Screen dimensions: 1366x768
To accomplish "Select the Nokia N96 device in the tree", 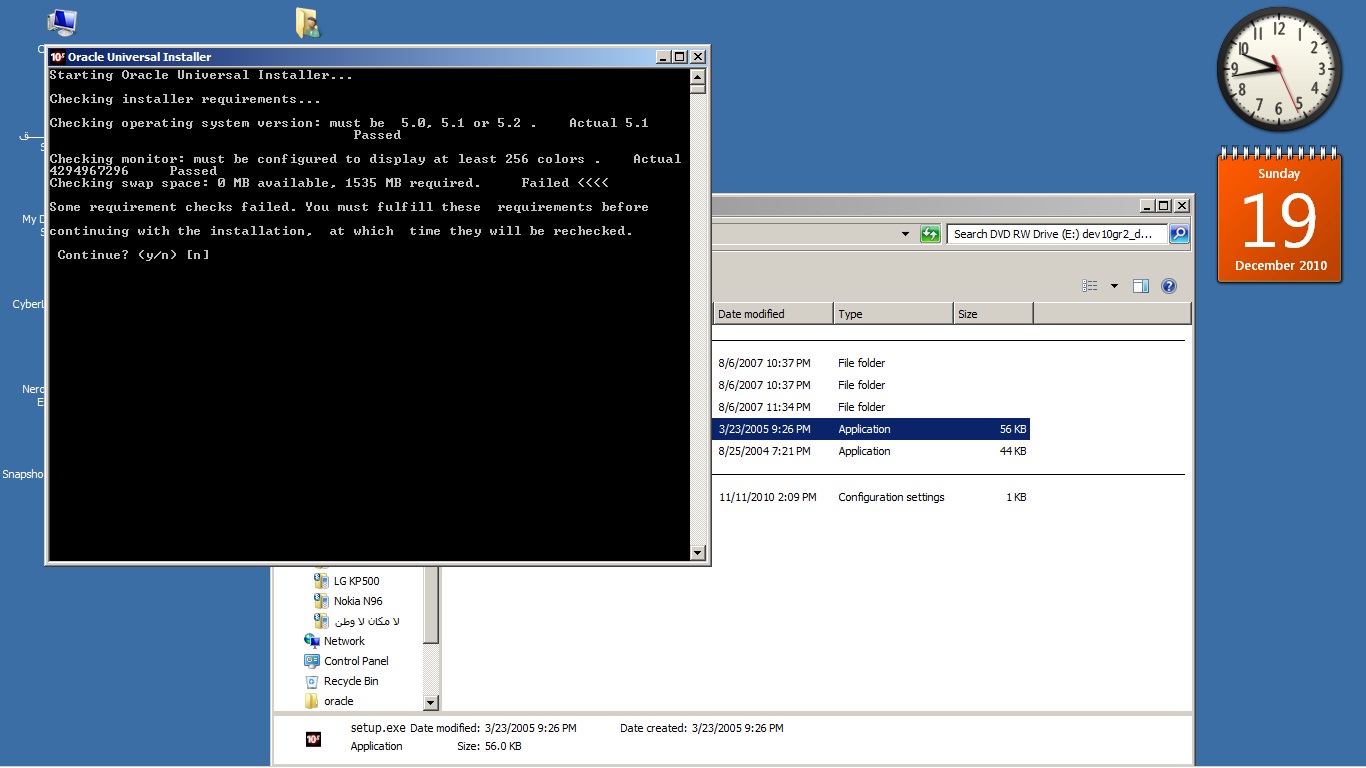I will (x=357, y=601).
